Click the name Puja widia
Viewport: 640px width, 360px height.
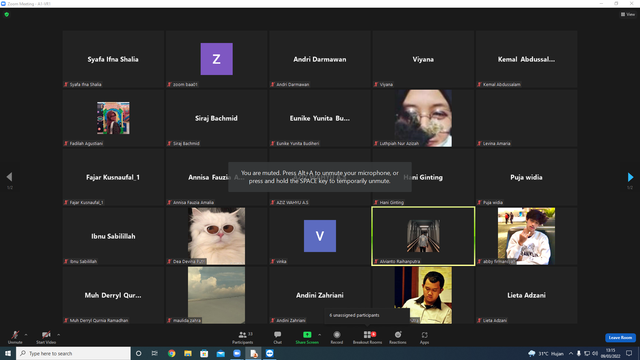point(526,177)
